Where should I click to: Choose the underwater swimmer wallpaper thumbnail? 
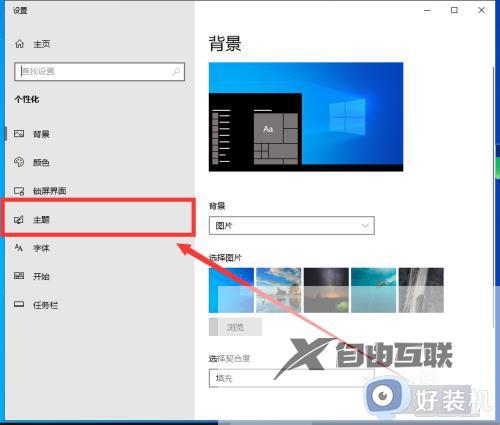[374, 290]
